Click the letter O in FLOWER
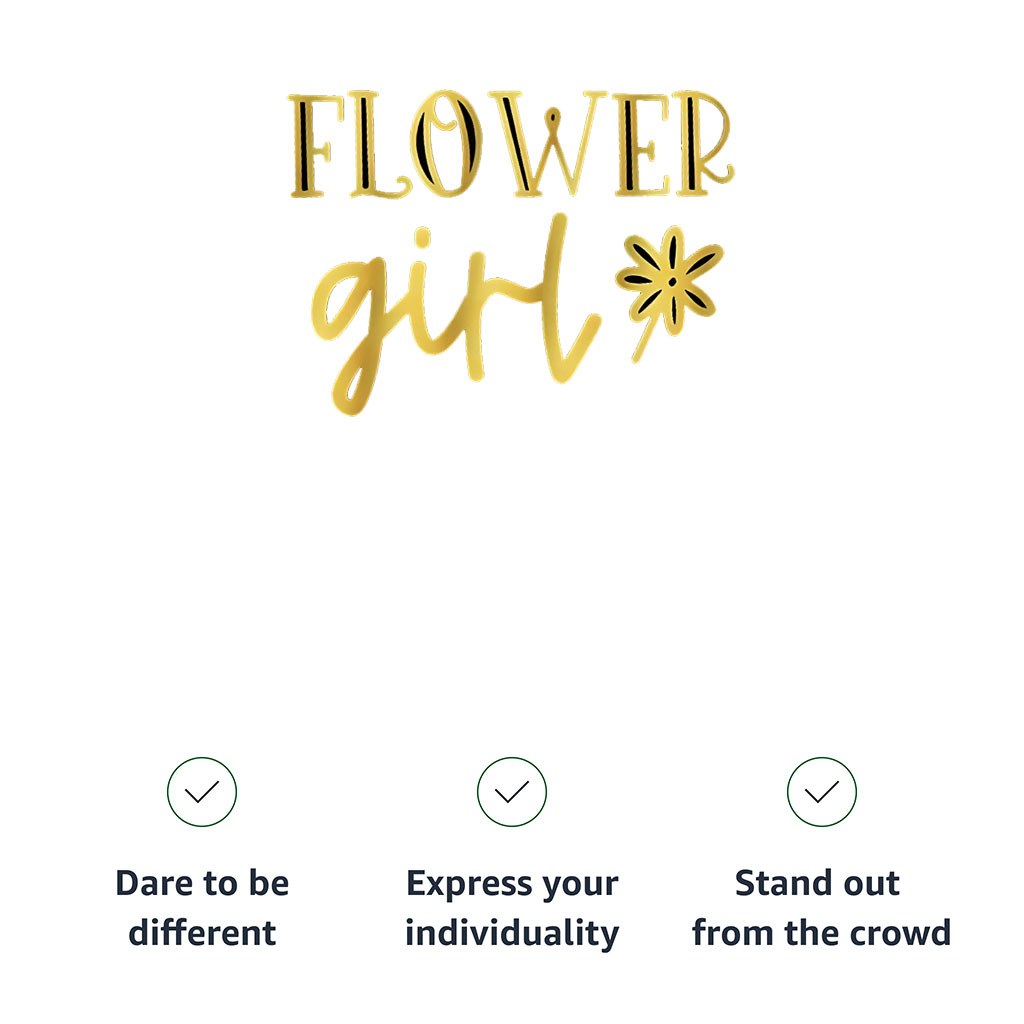 [446, 144]
